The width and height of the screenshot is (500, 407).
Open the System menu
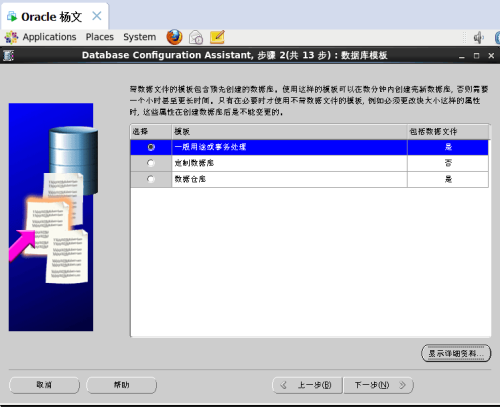point(140,37)
